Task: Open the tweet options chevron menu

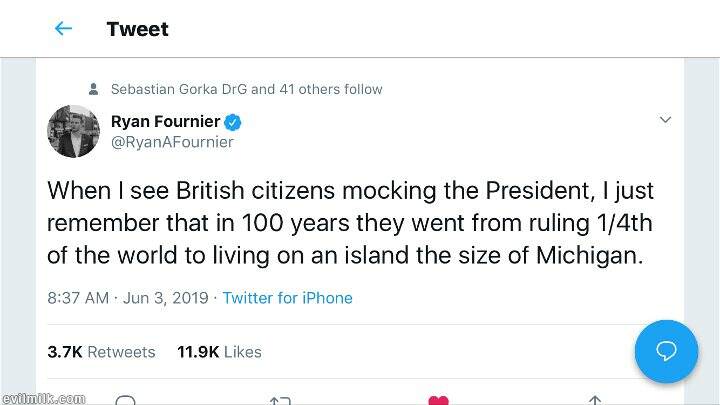Action: (x=665, y=120)
